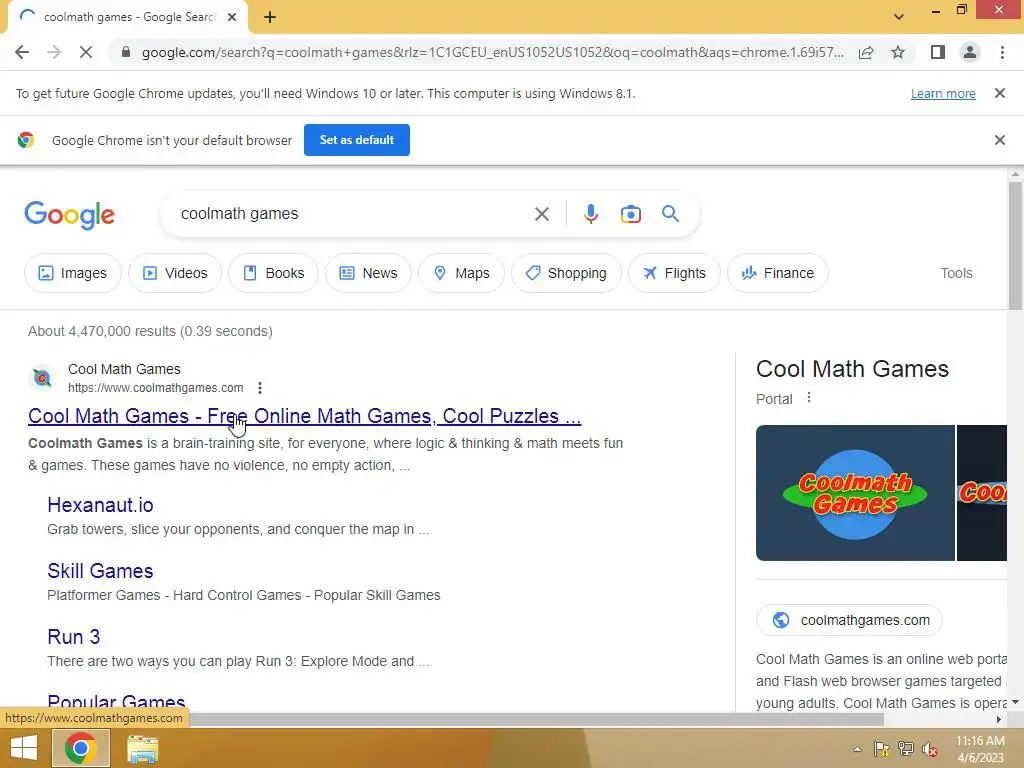Click the network tray icon
Screen dimensions: 1024x768
point(906,749)
